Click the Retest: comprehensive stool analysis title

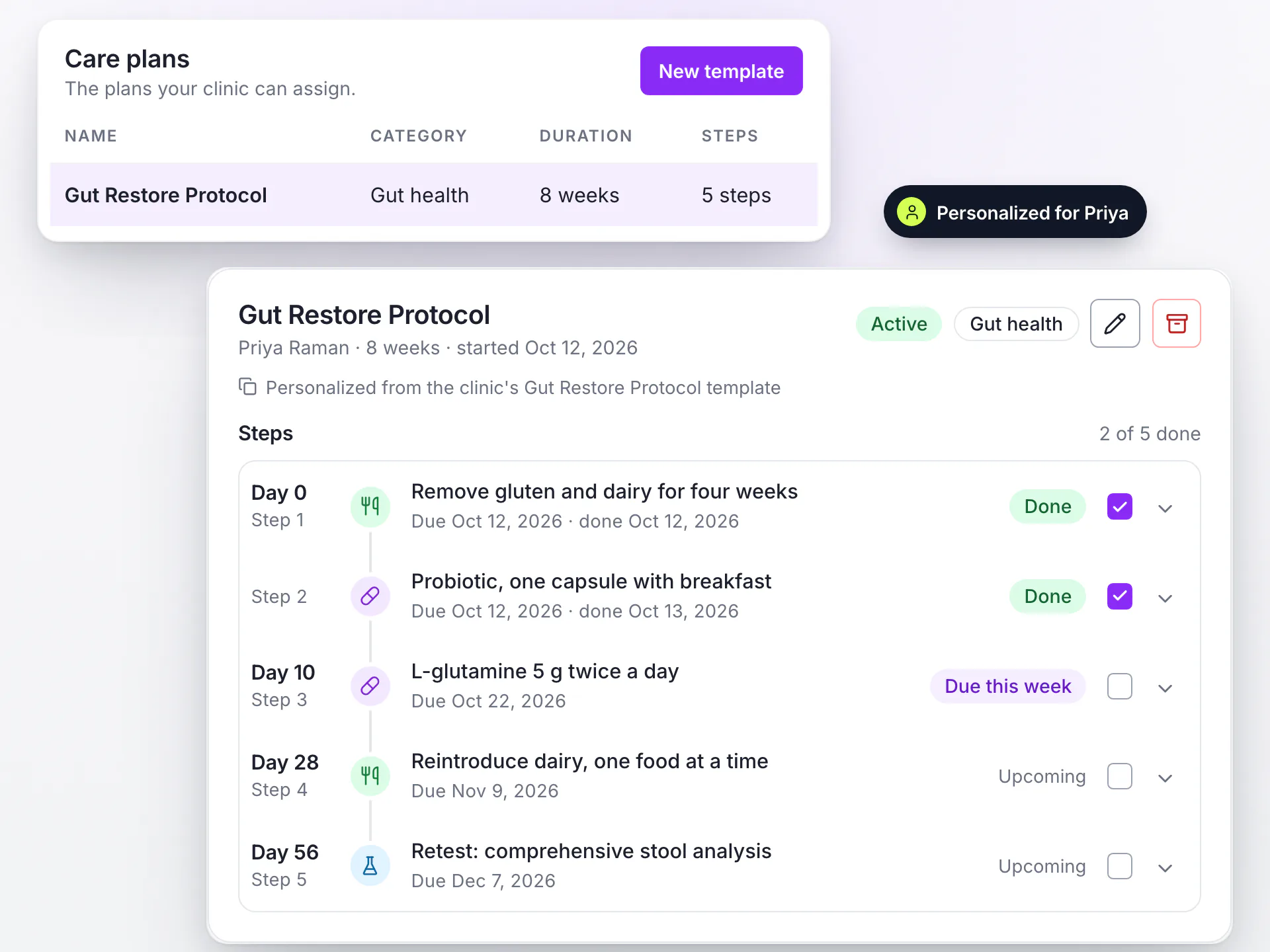591,851
